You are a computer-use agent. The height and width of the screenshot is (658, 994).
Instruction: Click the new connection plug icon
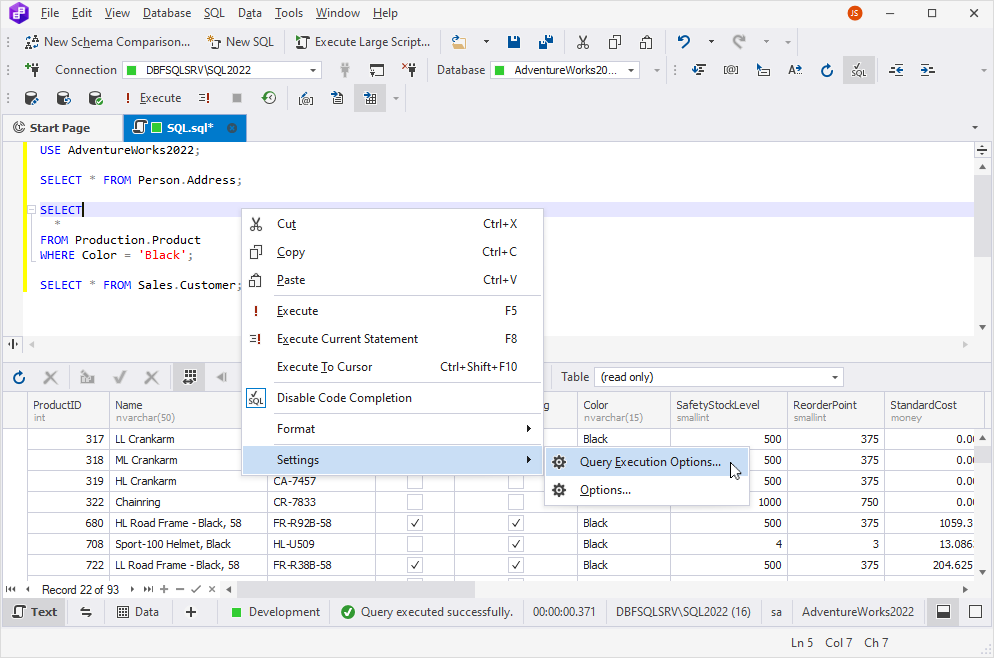pyautogui.click(x=32, y=70)
